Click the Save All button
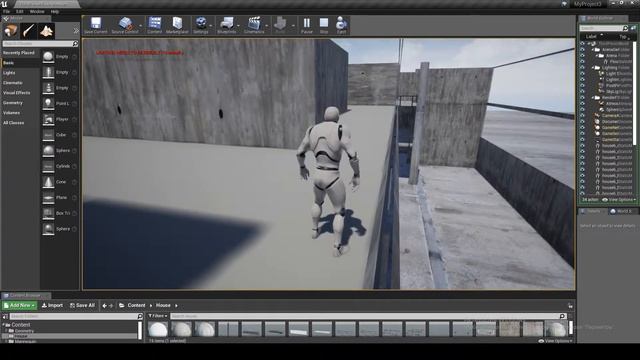640x360 pixels. [x=82, y=305]
